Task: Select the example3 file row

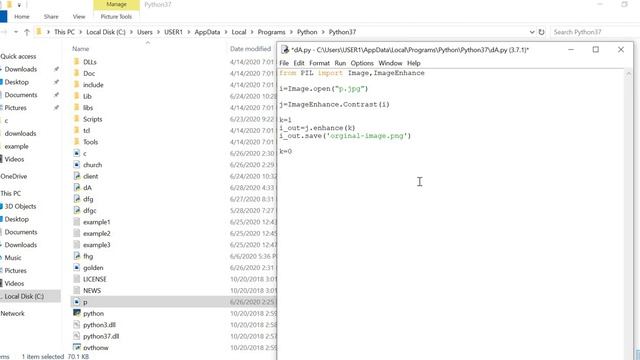Action: point(173,245)
